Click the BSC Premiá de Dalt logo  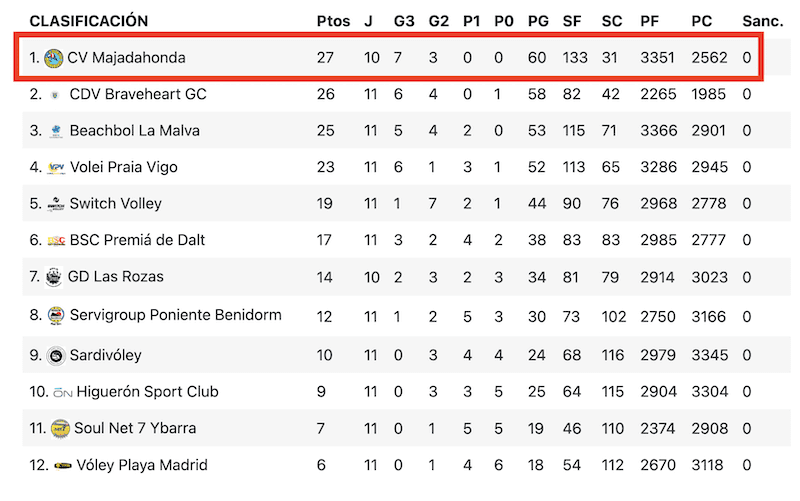[x=56, y=241]
